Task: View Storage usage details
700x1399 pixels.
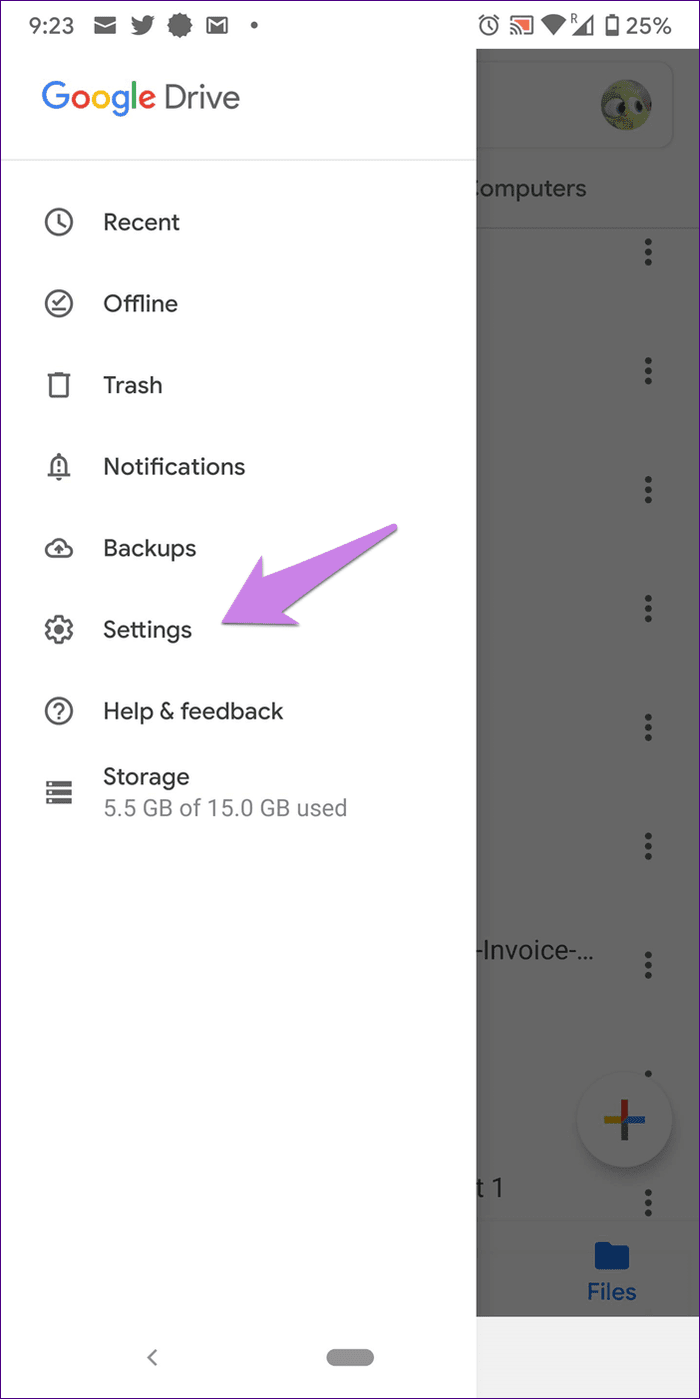Action: (x=237, y=792)
